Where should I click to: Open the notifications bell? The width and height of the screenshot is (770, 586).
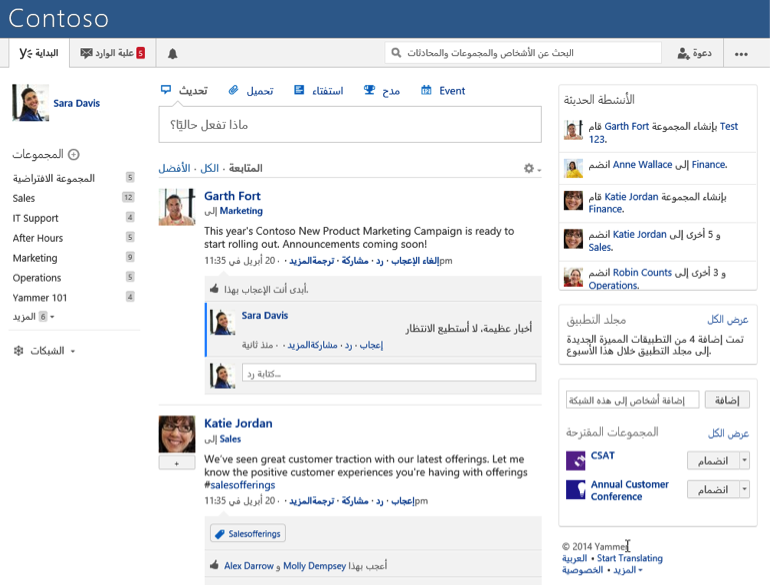[x=172, y=54]
